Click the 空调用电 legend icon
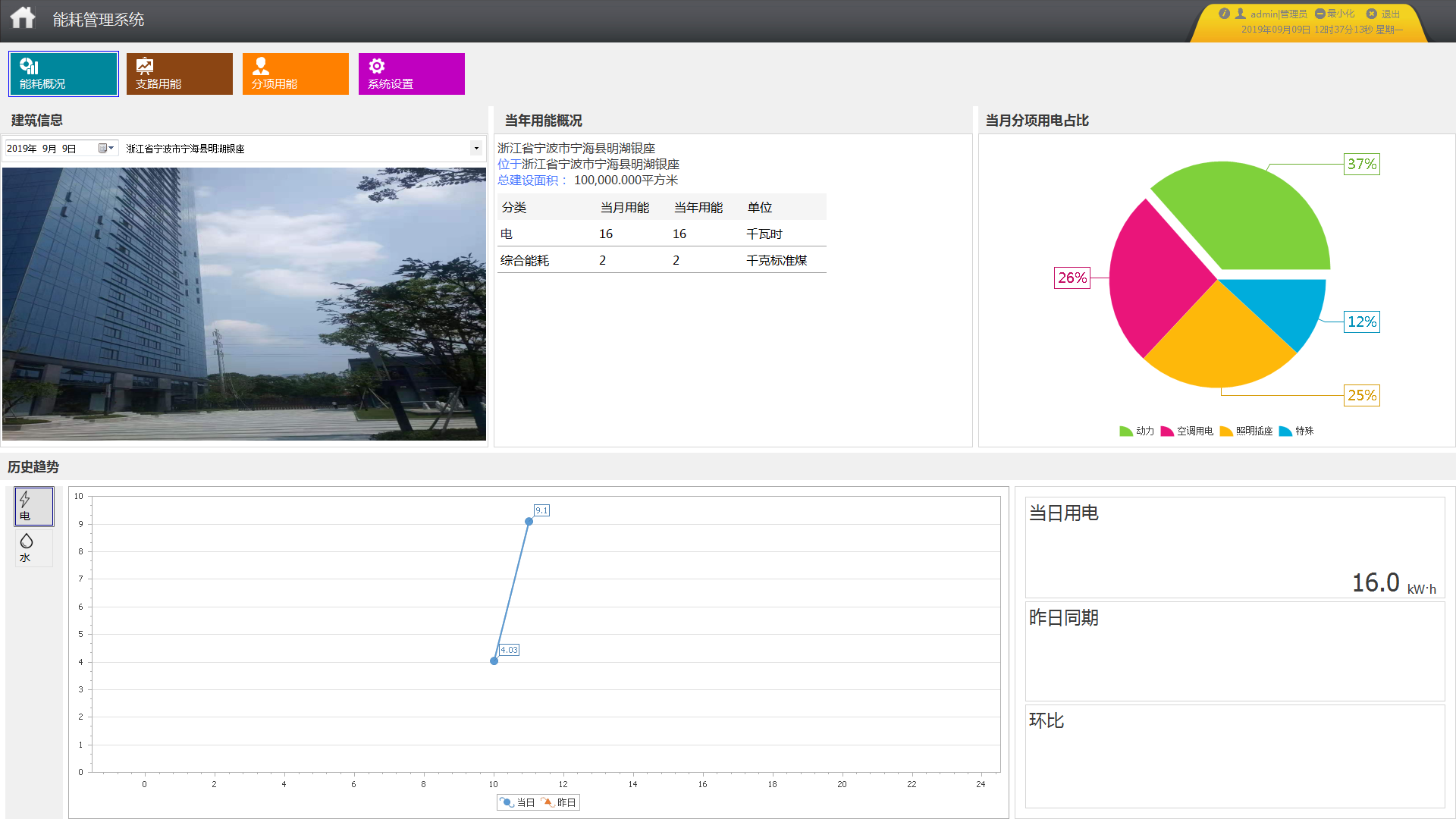Image resolution: width=1456 pixels, height=819 pixels. (1167, 431)
